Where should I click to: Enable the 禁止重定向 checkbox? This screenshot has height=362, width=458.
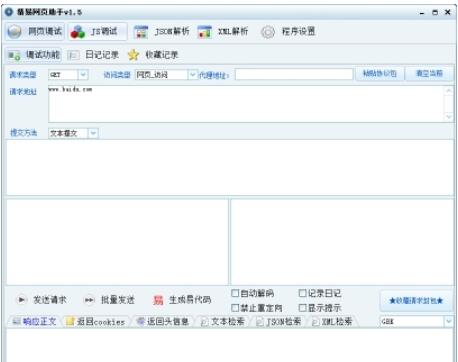(235, 308)
